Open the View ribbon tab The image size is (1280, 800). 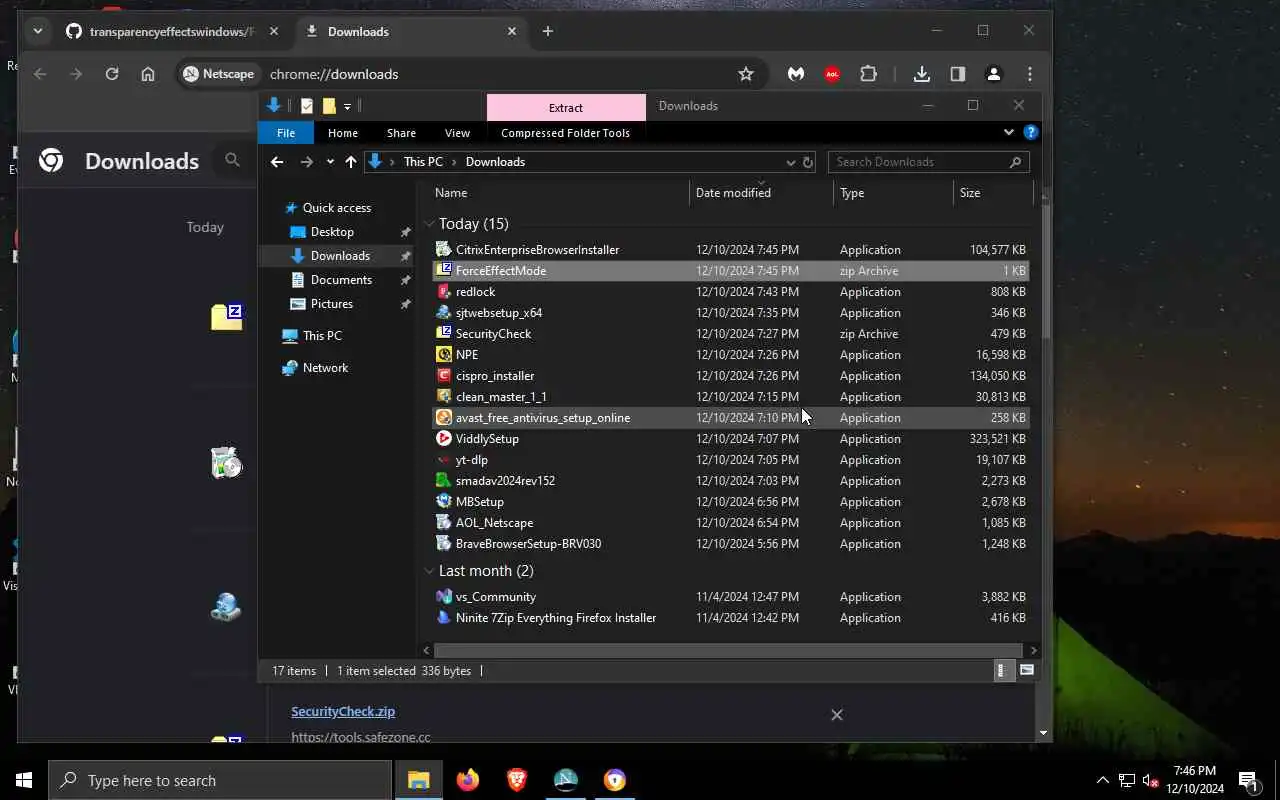coord(457,133)
